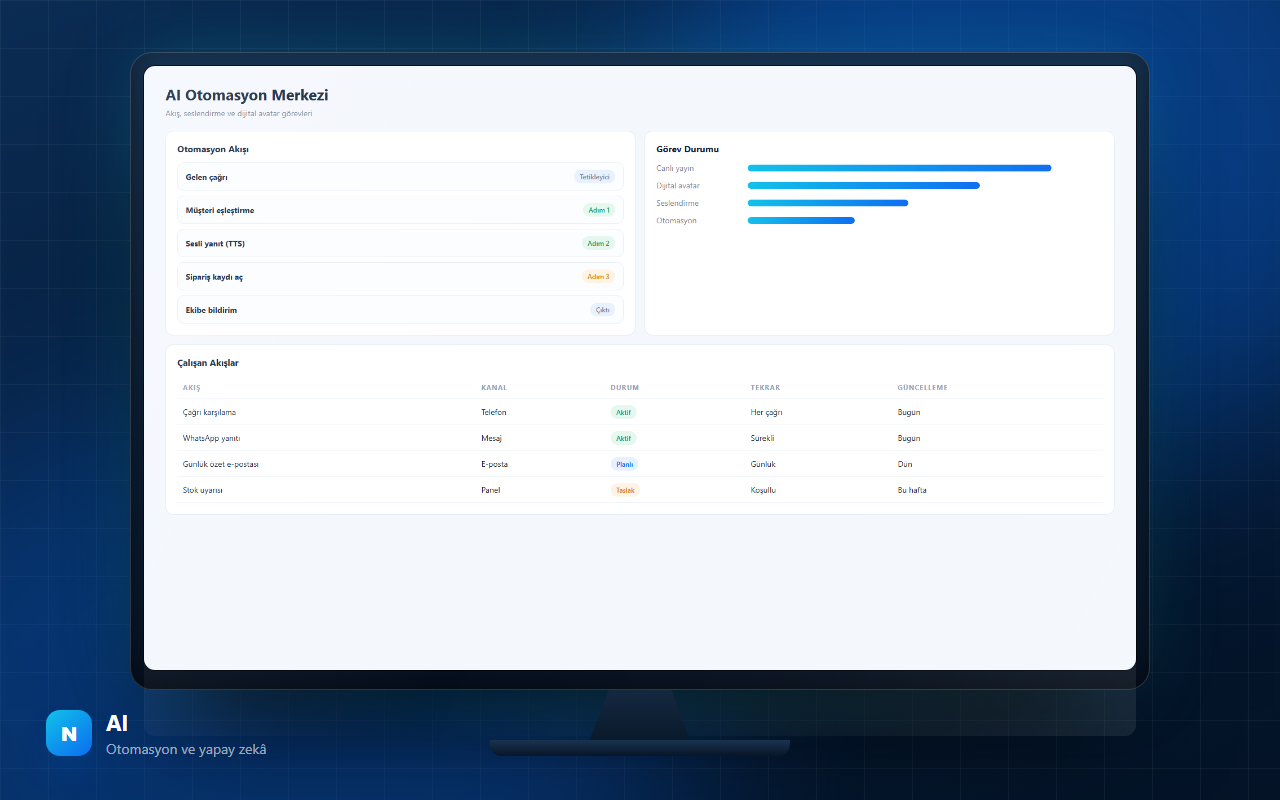Click the 'Görev Durumu' panel heading
This screenshot has width=1280, height=800.
tap(688, 149)
